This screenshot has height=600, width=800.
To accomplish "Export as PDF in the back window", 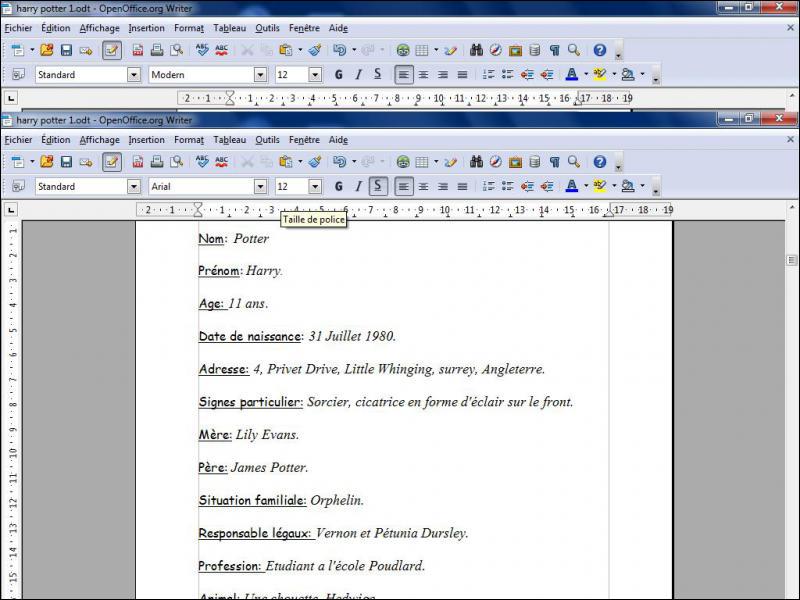I will point(138,50).
